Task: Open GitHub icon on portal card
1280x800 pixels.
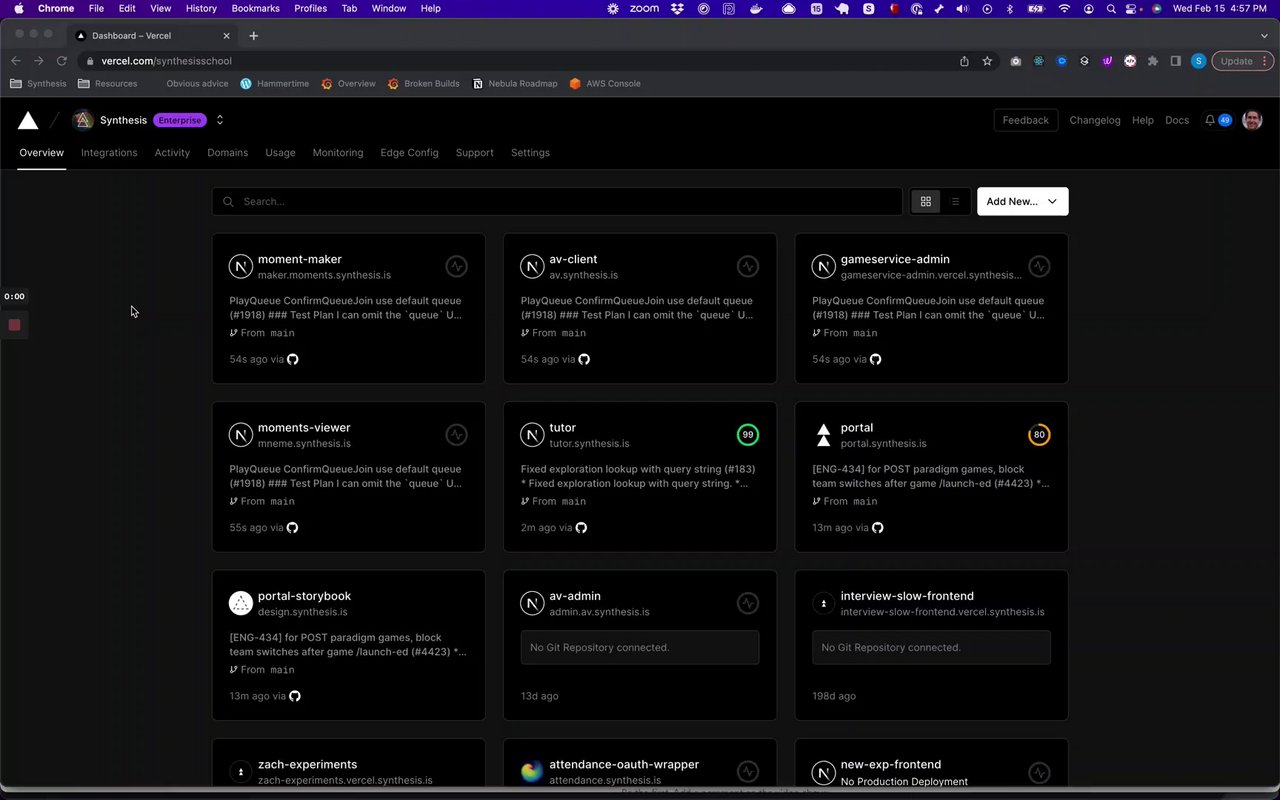Action: [877, 528]
